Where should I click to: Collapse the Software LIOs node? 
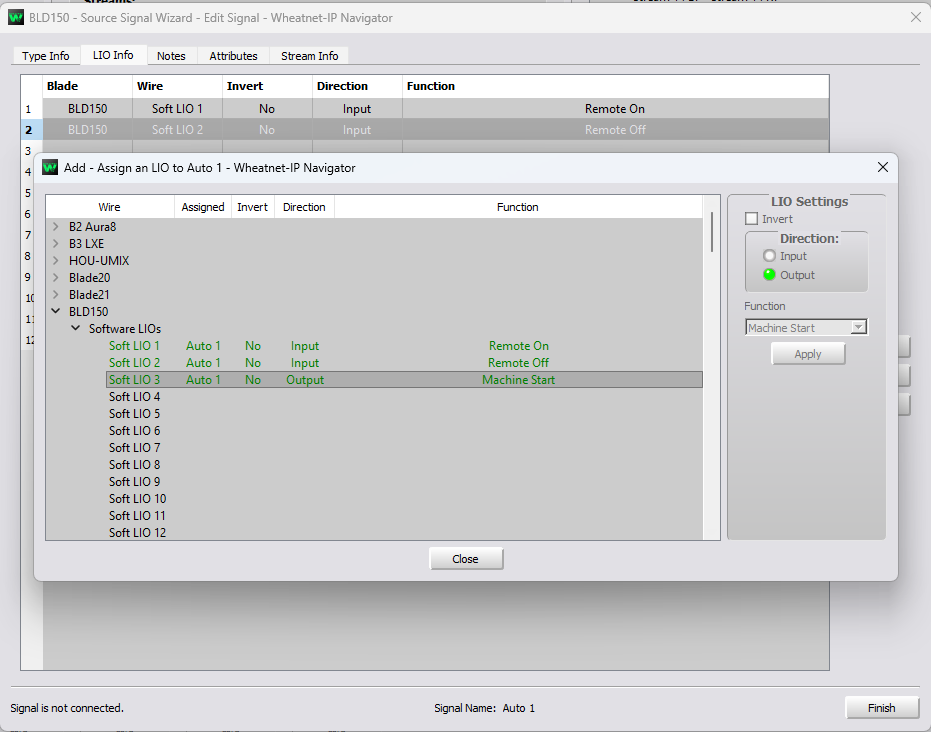pos(75,328)
